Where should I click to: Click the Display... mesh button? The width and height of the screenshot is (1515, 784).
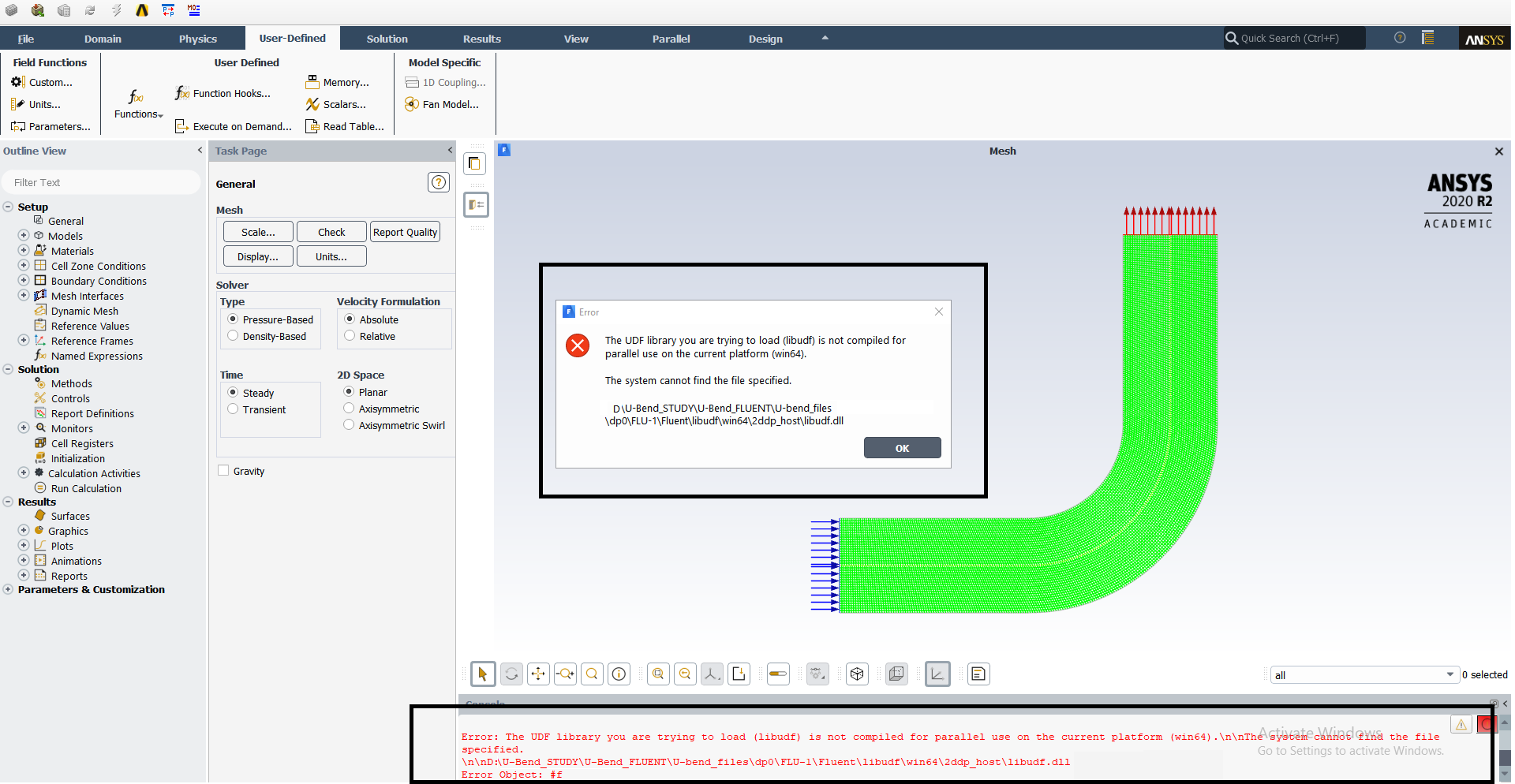(258, 256)
